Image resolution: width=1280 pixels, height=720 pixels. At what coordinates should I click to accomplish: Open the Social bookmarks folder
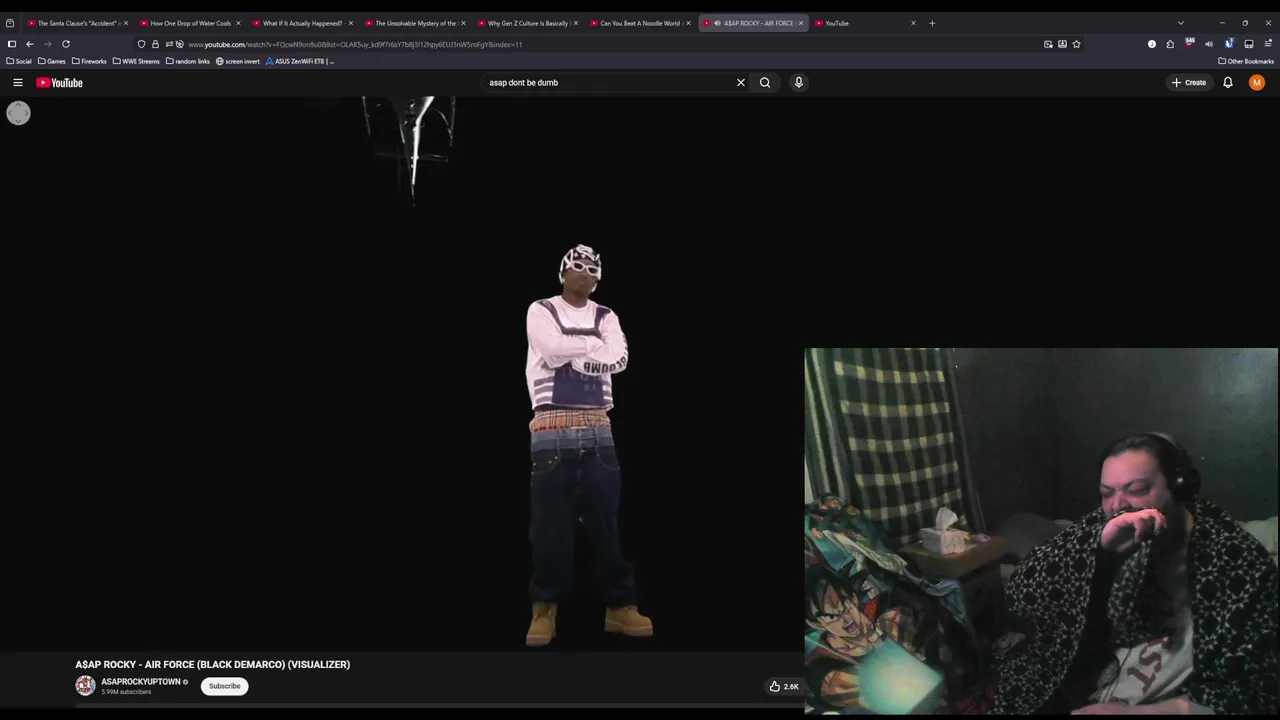[x=19, y=61]
